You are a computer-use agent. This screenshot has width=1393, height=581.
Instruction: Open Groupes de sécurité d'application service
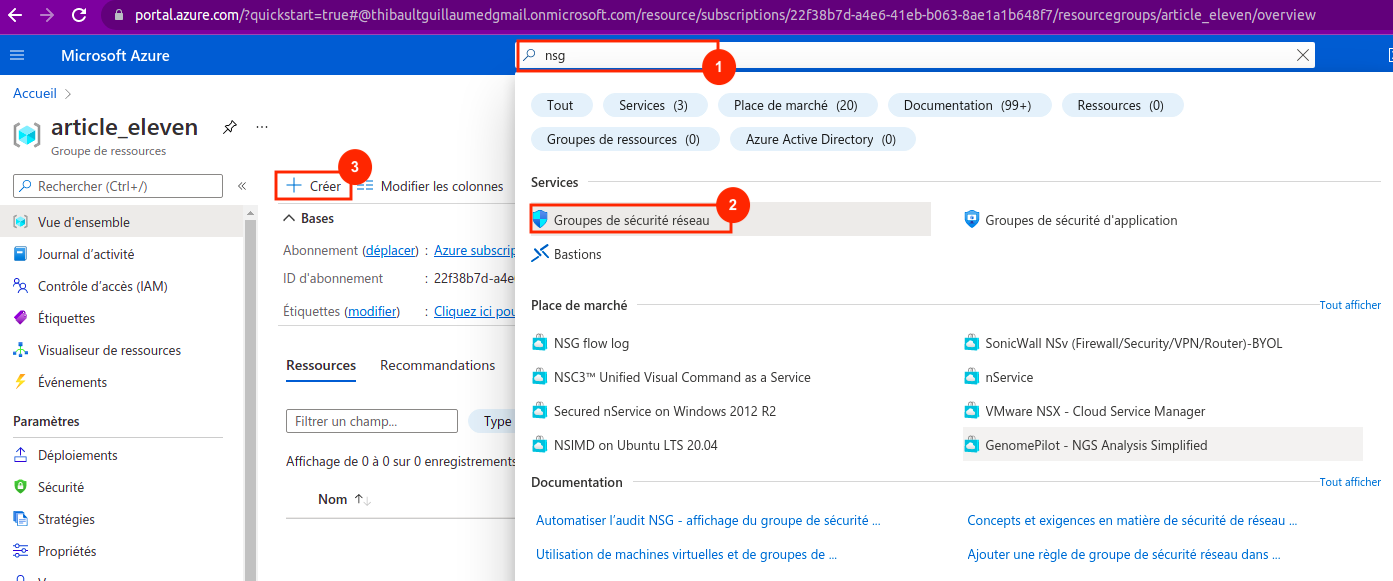1080,220
